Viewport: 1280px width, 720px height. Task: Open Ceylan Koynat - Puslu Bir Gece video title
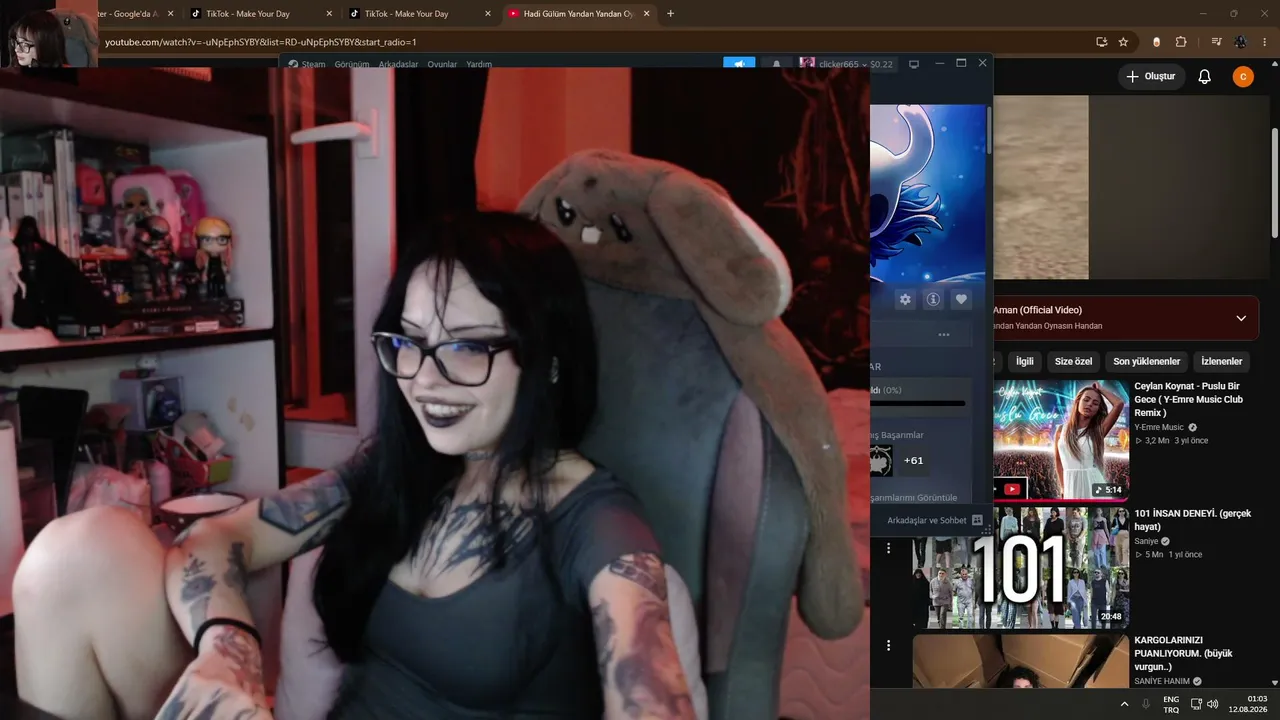point(1190,399)
